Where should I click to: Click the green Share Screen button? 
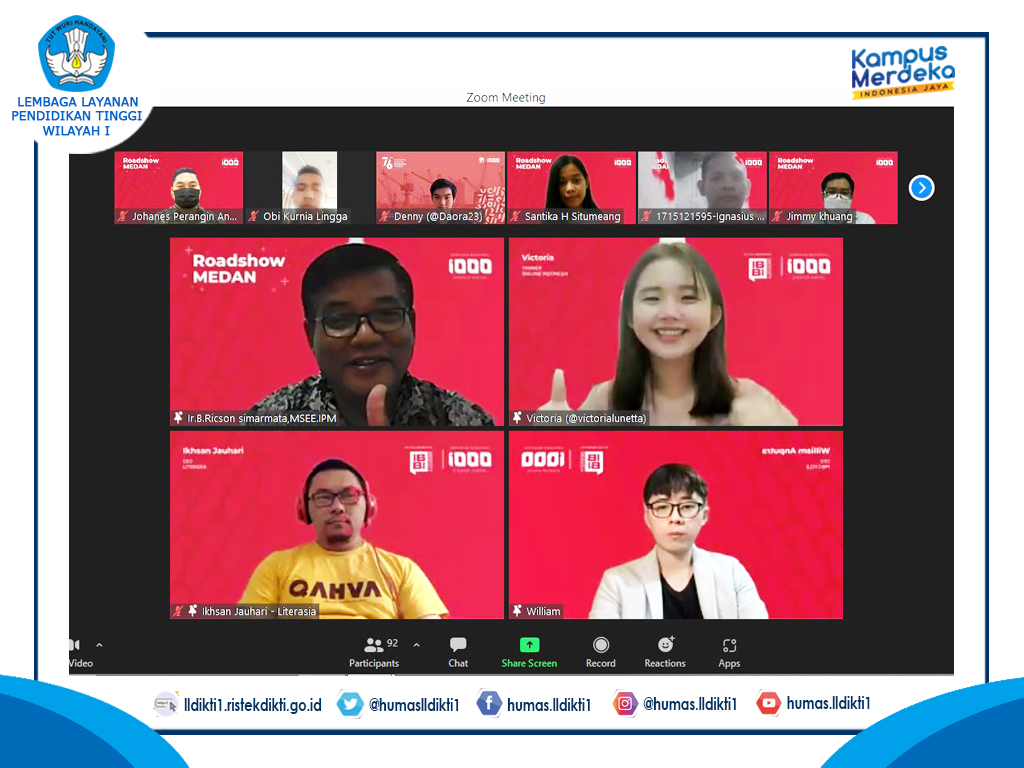pos(529,652)
